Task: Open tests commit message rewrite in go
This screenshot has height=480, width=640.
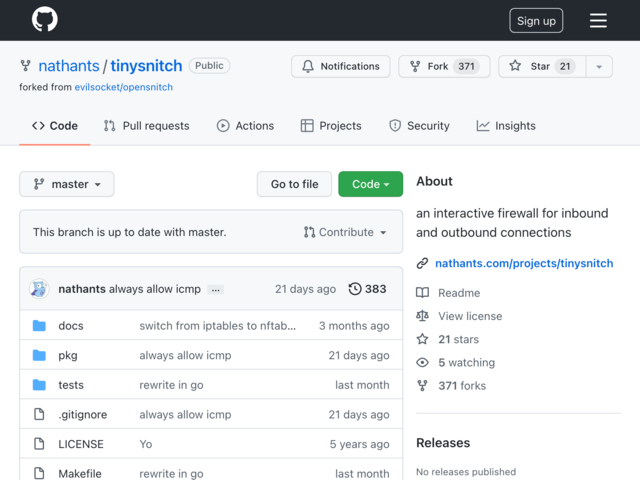Action: [171, 385]
